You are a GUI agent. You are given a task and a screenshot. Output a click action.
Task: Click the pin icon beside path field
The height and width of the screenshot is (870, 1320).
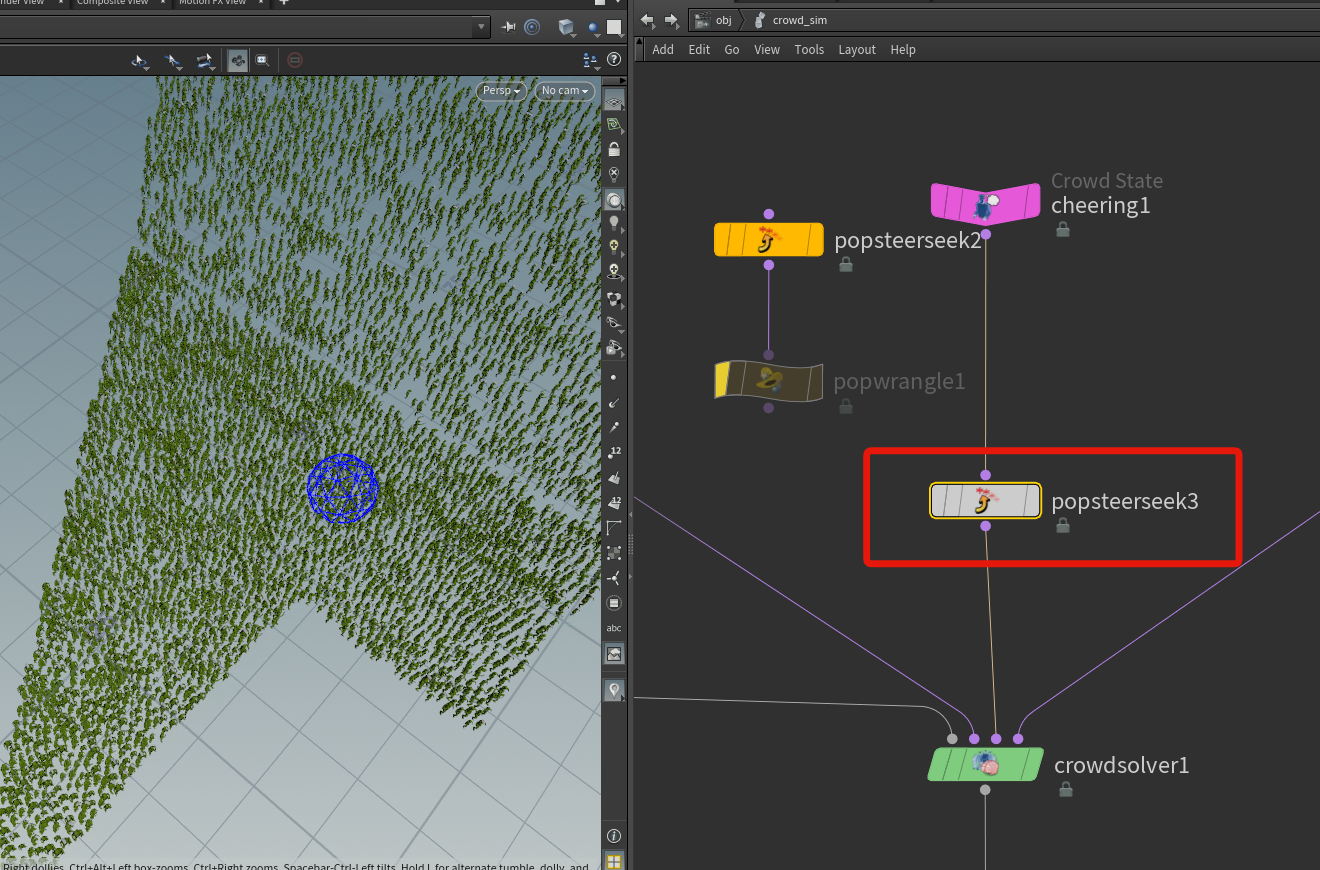click(x=509, y=27)
